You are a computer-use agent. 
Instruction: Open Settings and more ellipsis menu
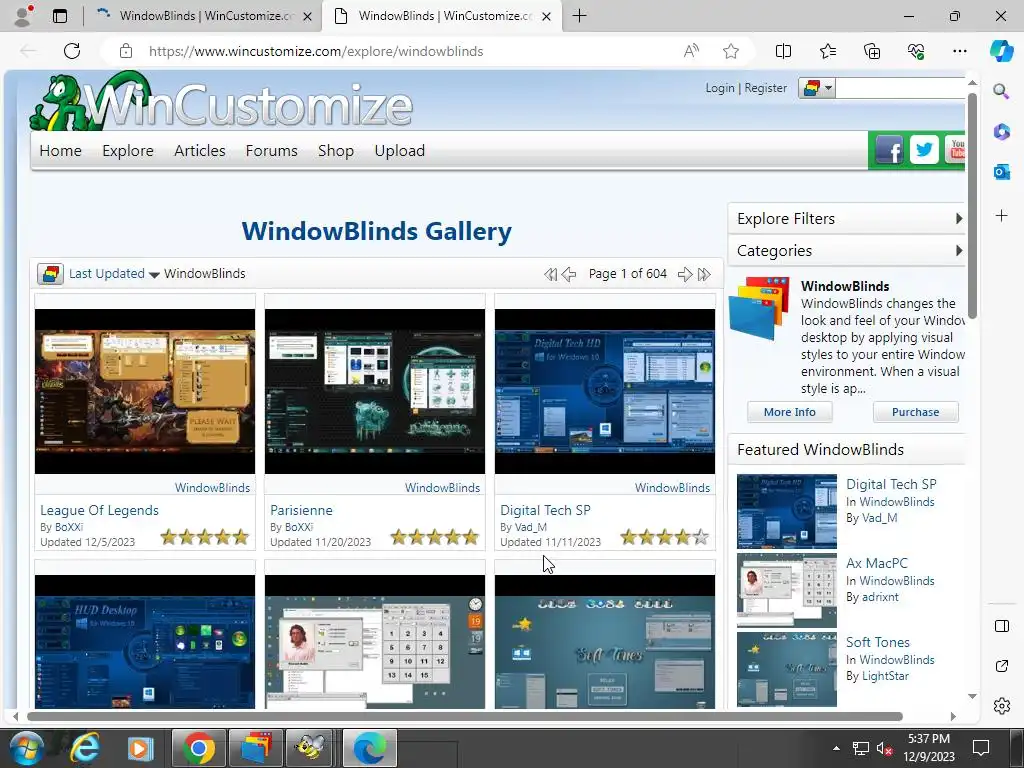coord(959,51)
